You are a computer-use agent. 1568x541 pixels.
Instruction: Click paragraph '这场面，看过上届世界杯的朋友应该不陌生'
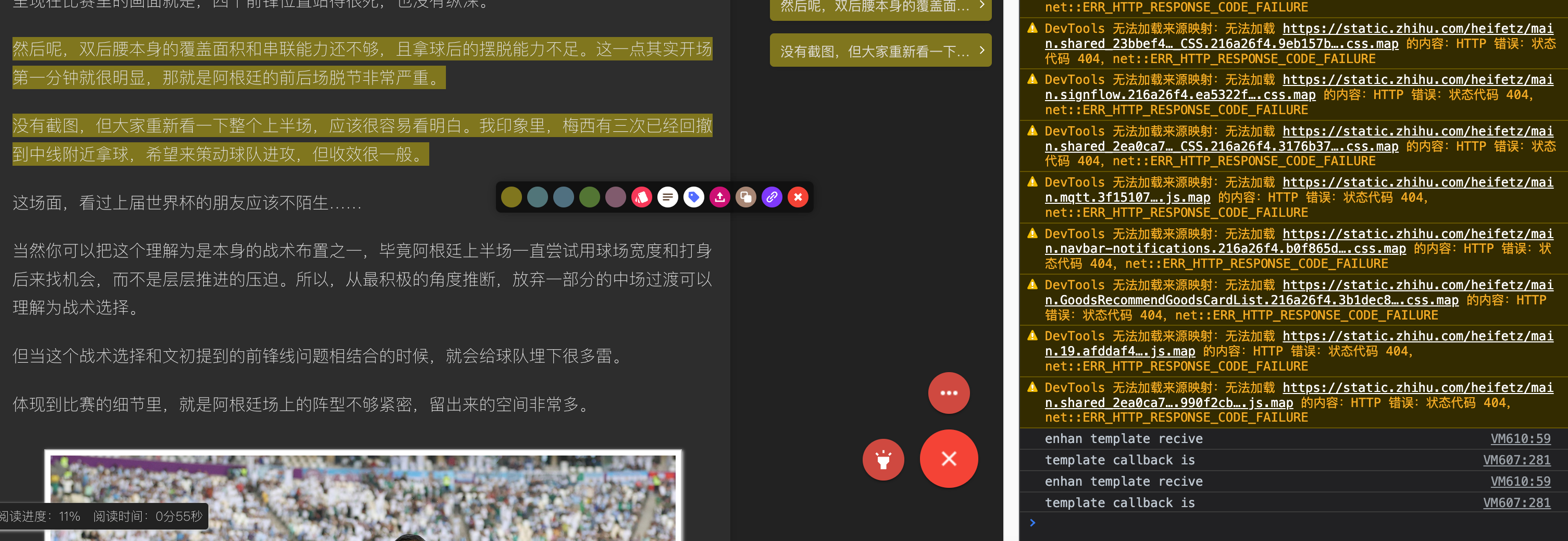coord(188,203)
